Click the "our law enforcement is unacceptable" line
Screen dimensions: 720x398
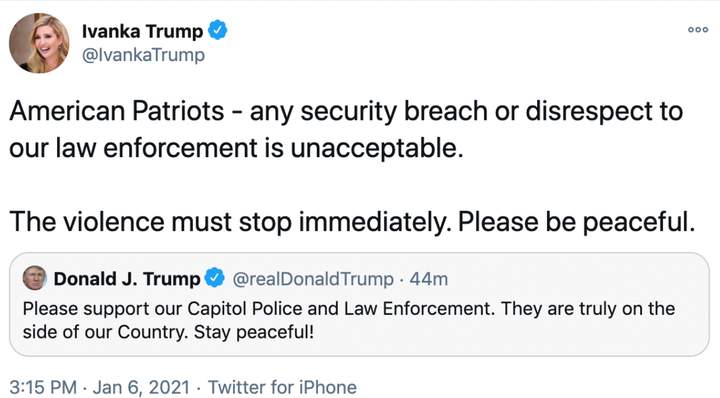point(236,148)
